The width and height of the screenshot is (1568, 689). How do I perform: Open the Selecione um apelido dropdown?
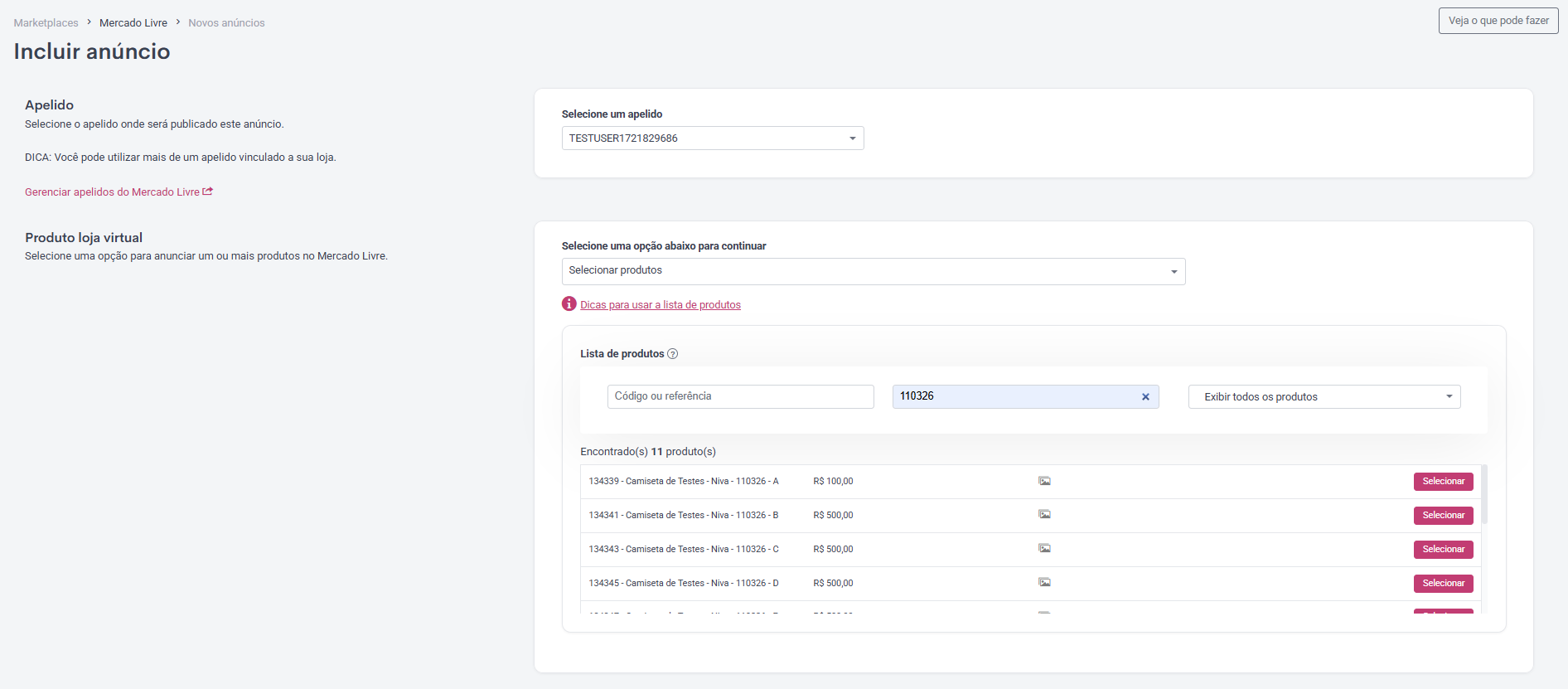[713, 138]
